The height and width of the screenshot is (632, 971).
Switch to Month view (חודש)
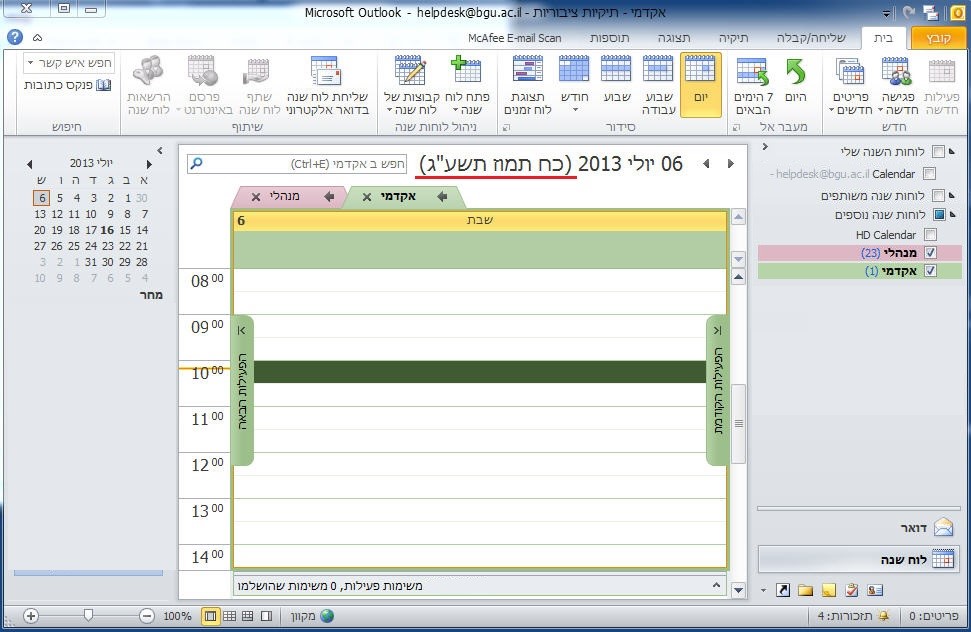click(x=575, y=84)
